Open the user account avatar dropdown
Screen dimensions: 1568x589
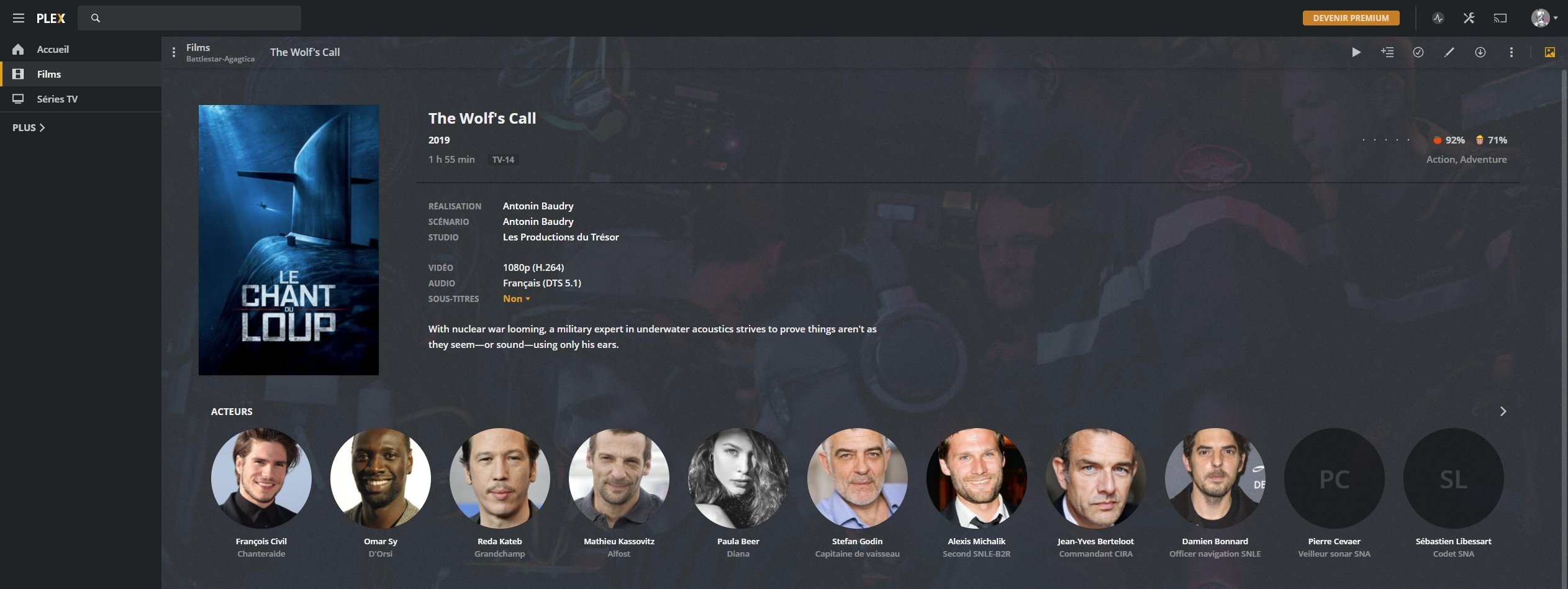1544,18
